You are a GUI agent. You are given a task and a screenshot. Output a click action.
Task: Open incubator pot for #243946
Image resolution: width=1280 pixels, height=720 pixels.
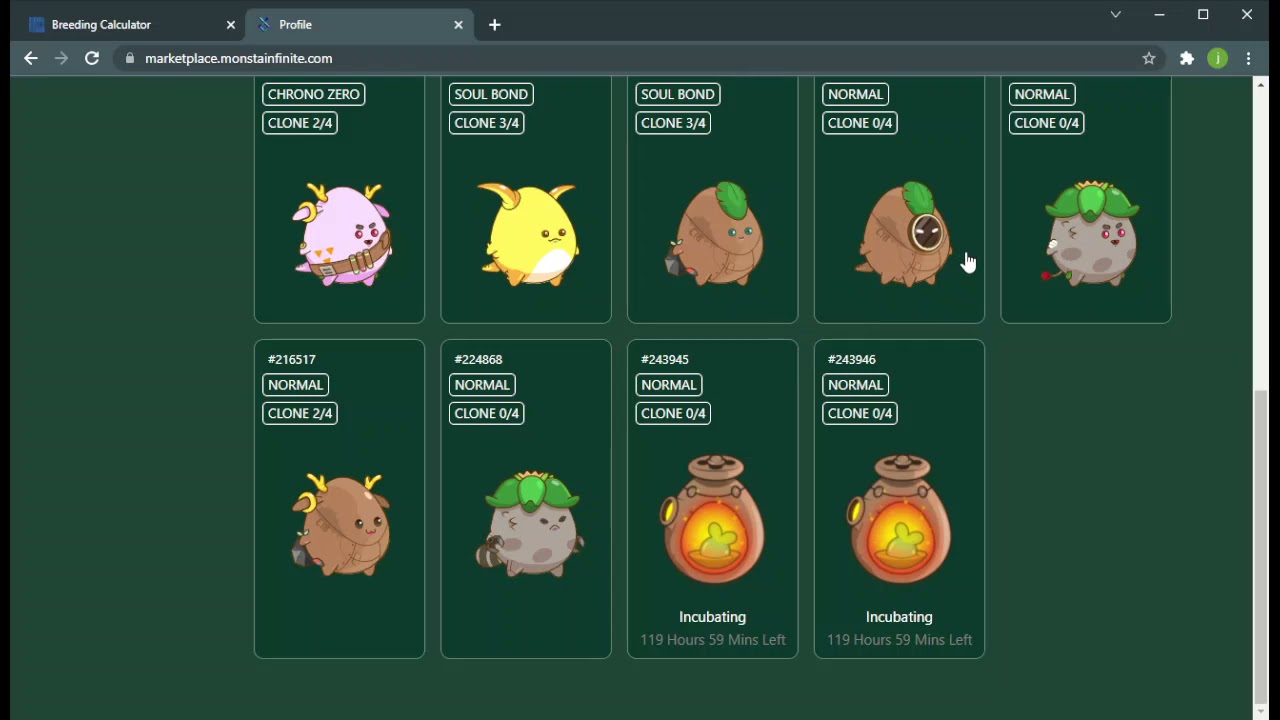pos(899,519)
